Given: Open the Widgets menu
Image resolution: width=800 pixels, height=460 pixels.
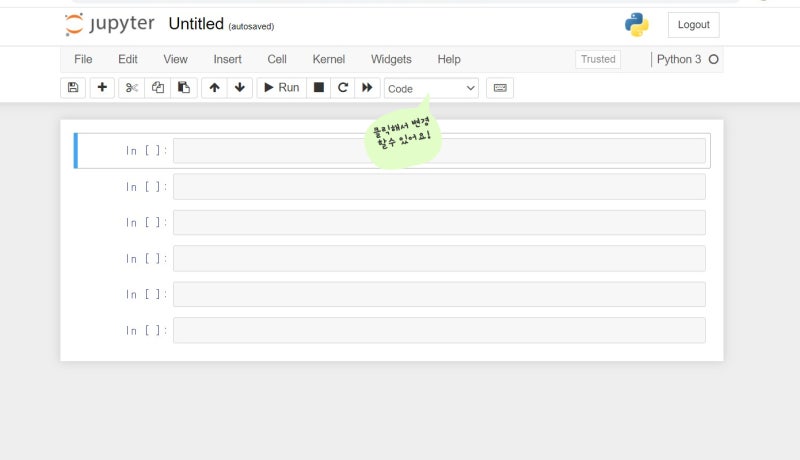Looking at the screenshot, I should pyautogui.click(x=391, y=59).
